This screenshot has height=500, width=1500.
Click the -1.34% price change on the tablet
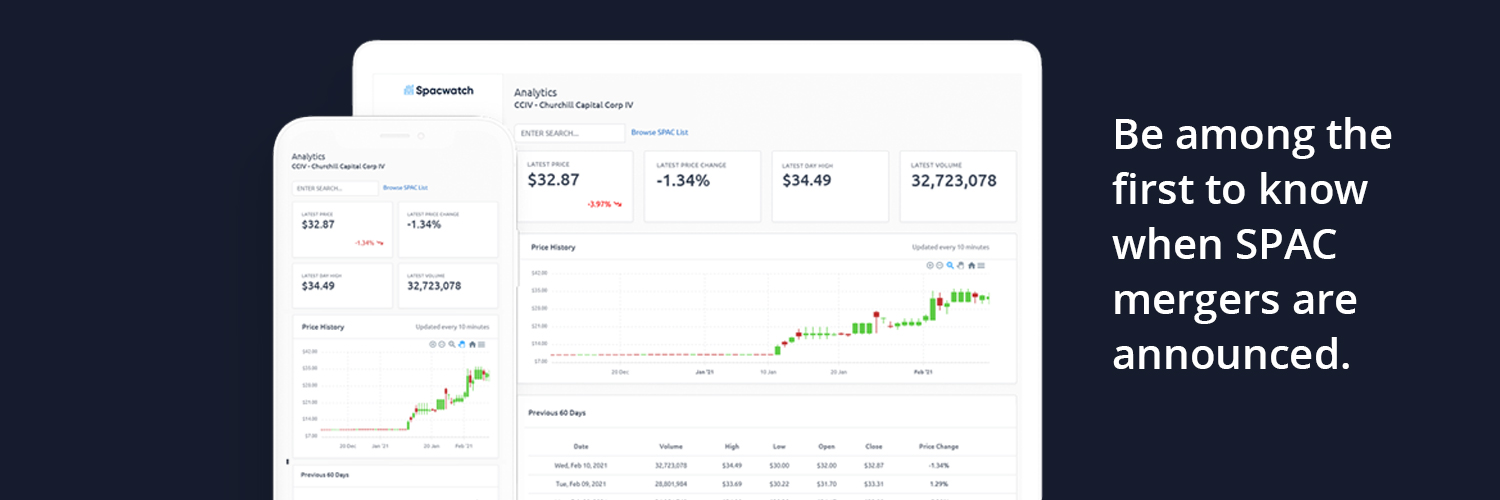pyautogui.click(x=683, y=181)
